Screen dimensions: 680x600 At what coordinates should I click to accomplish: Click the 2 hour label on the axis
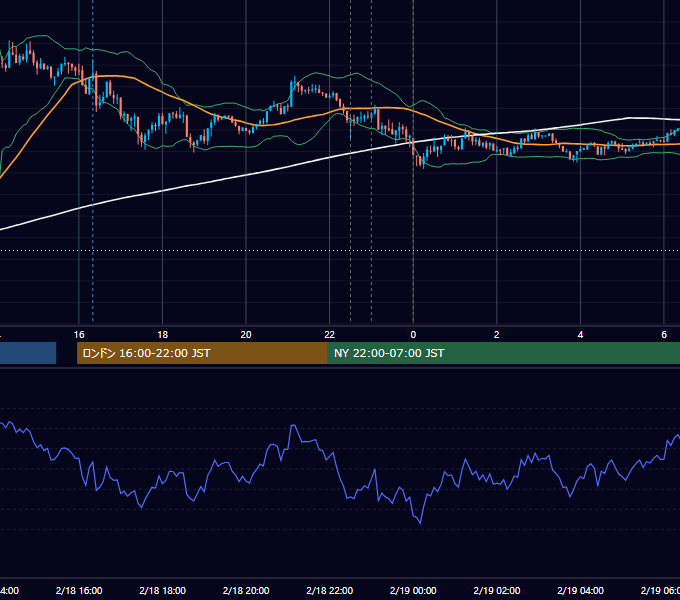pos(497,335)
